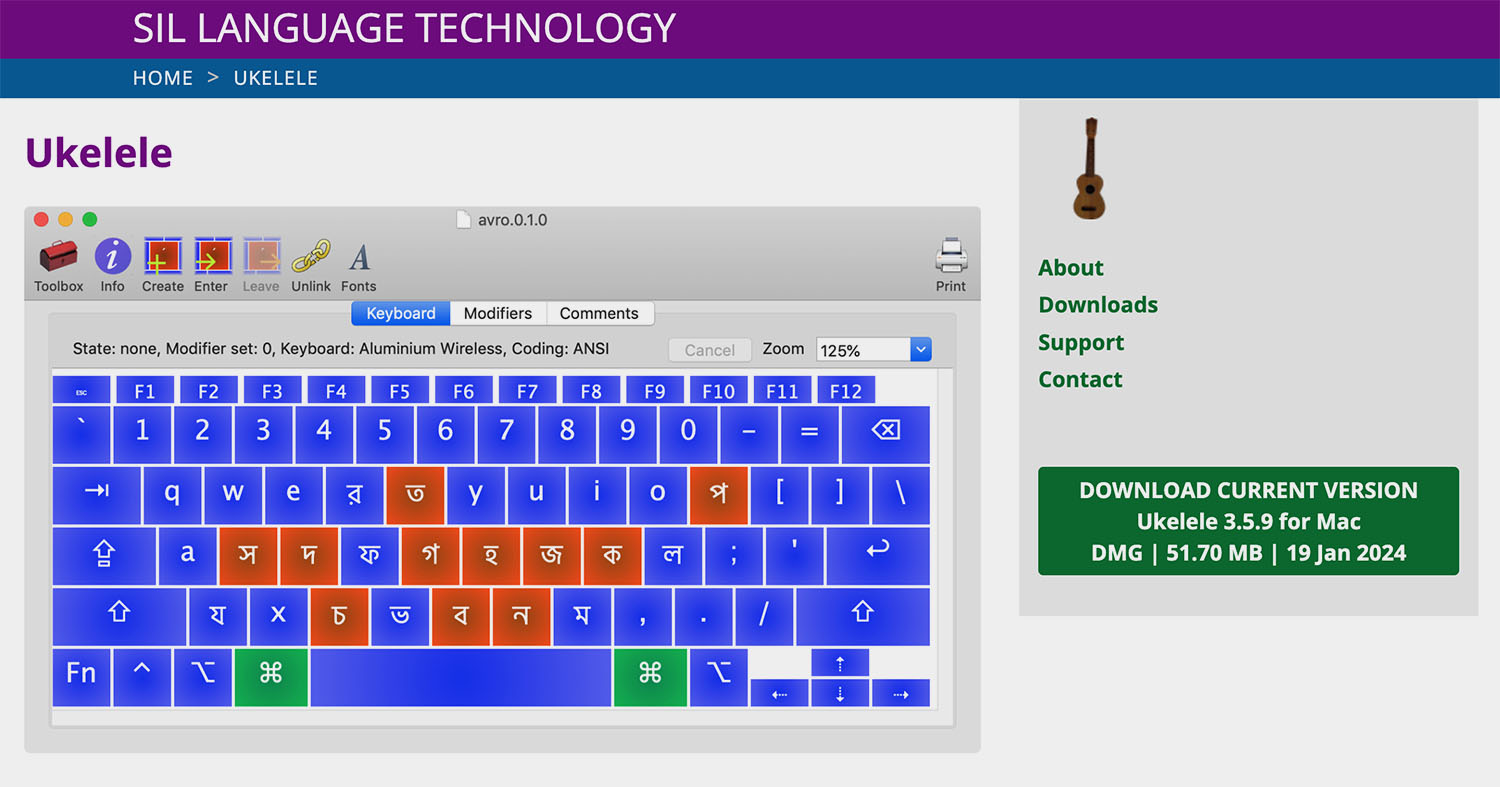Click the blue ল key
The image size is (1500, 787).
point(673,556)
